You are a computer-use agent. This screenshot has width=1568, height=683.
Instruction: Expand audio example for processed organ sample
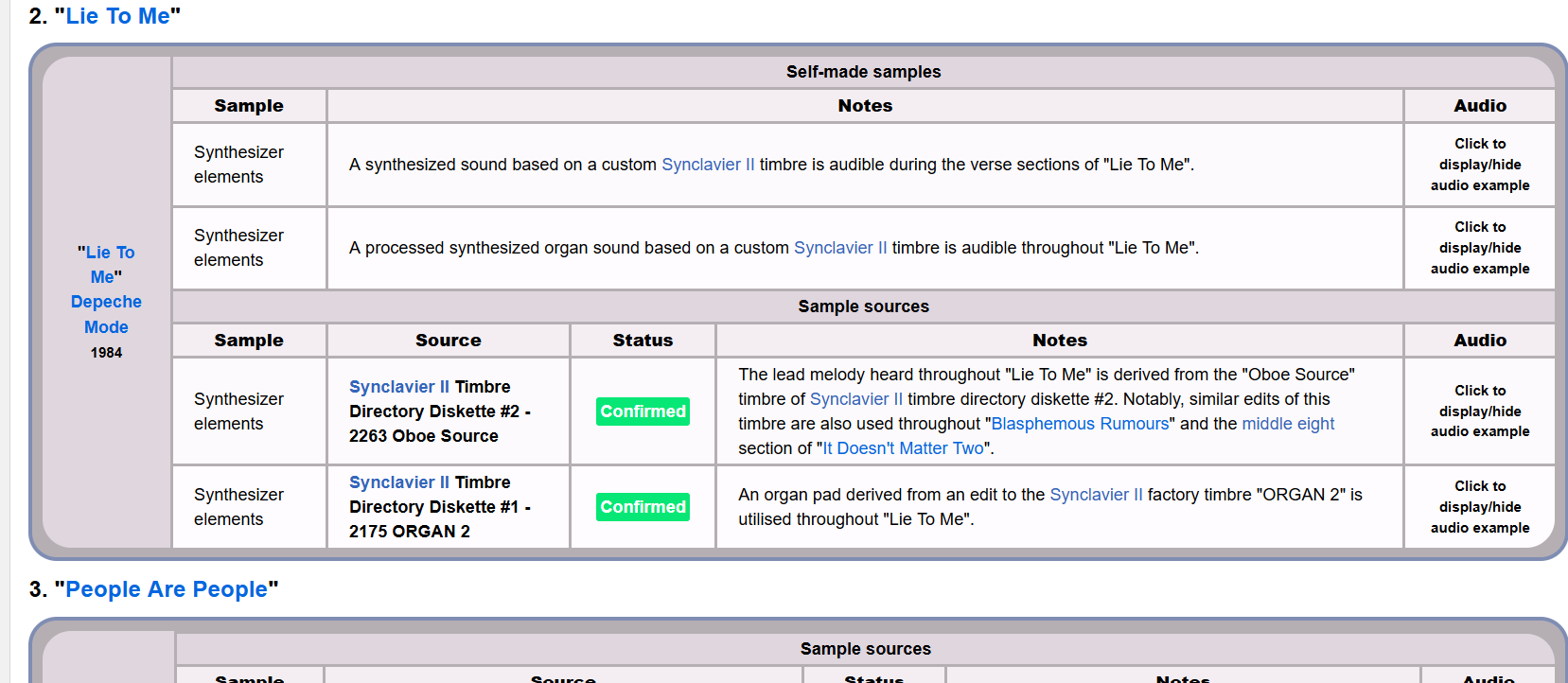click(1479, 248)
